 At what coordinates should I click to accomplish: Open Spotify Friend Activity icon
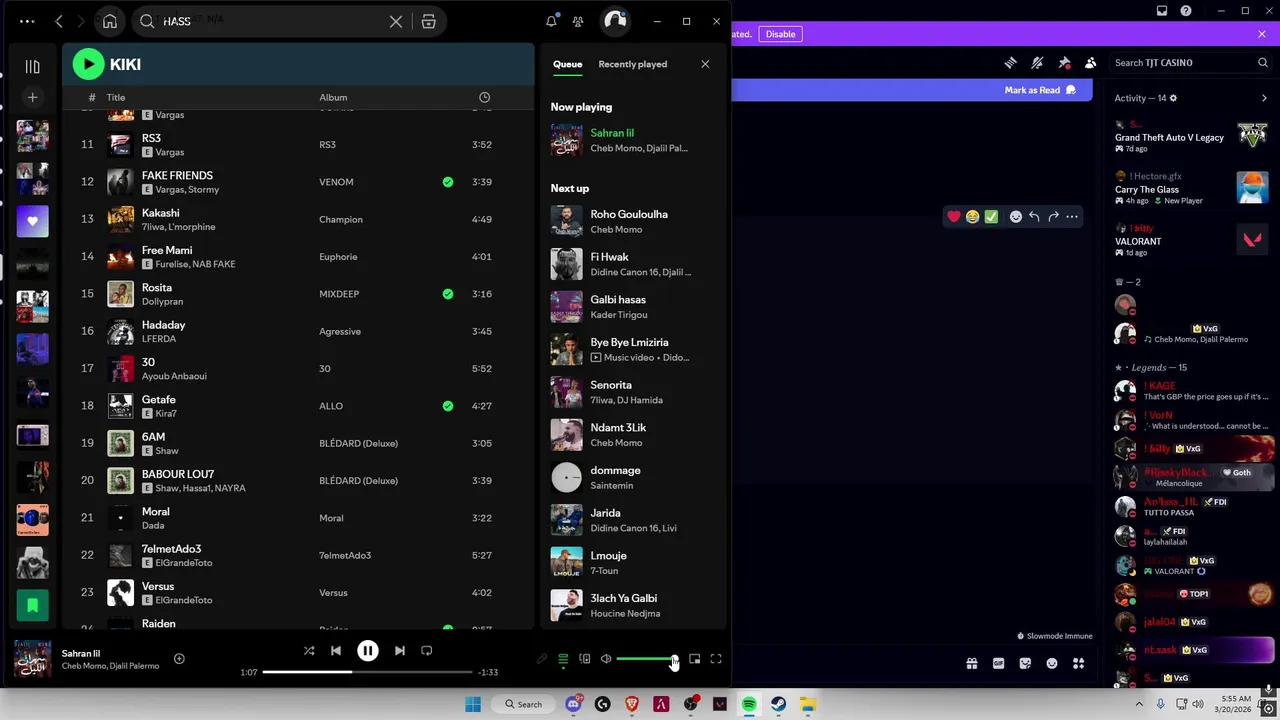[x=578, y=21]
